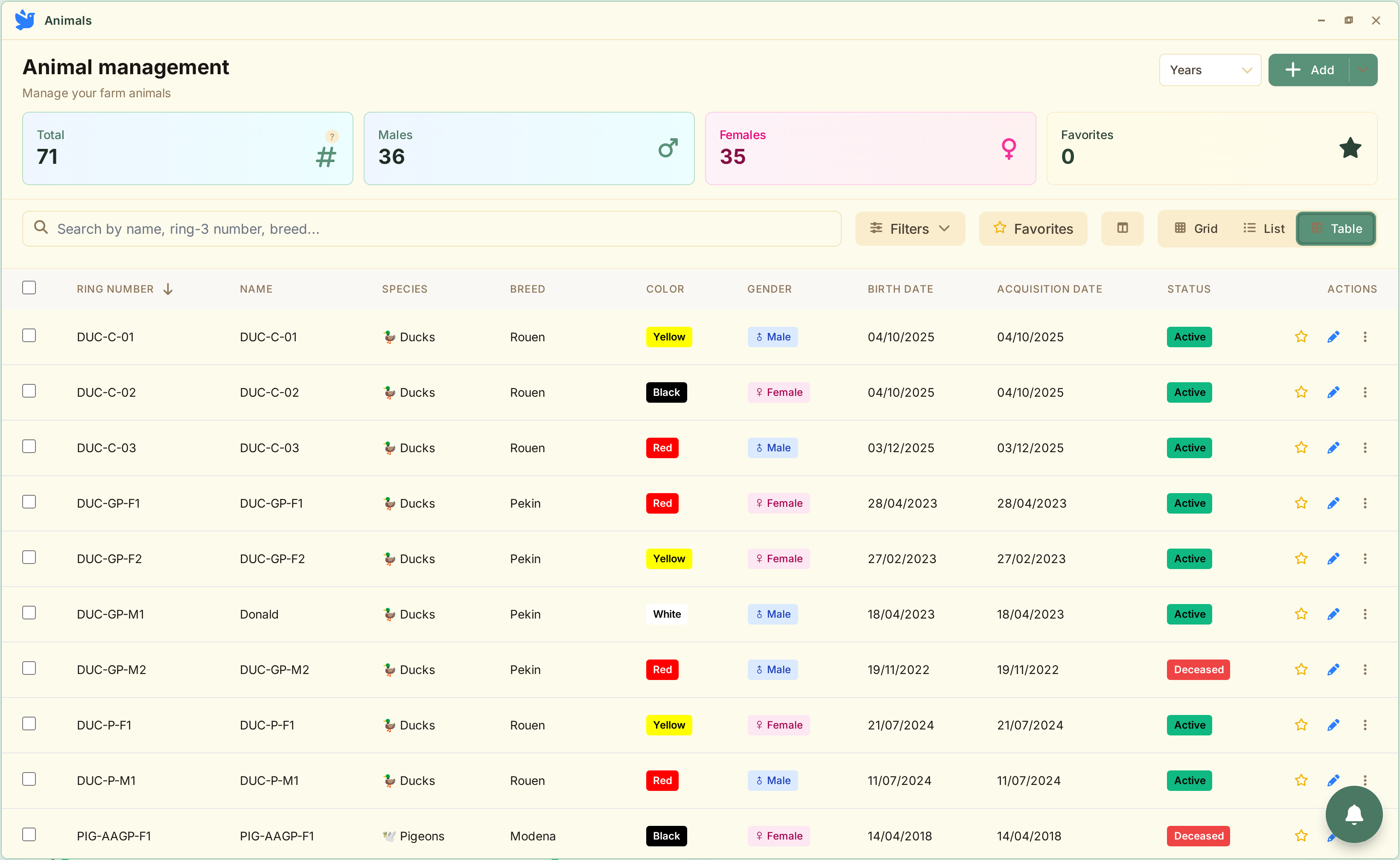This screenshot has height=860, width=1400.
Task: Open the column layout toggle icon
Action: [x=1122, y=229]
